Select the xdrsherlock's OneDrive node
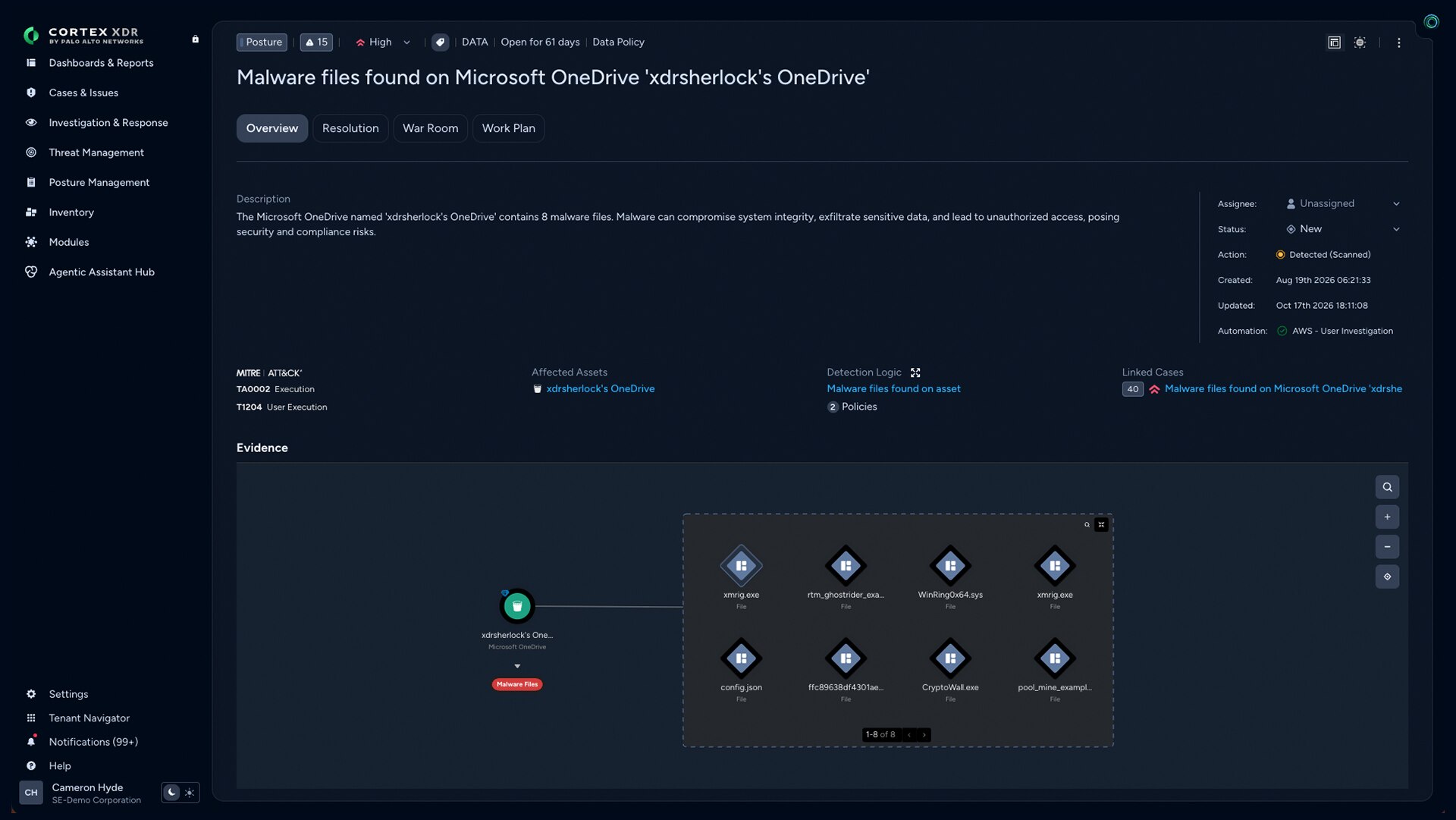This screenshot has width=1456, height=820. point(517,606)
